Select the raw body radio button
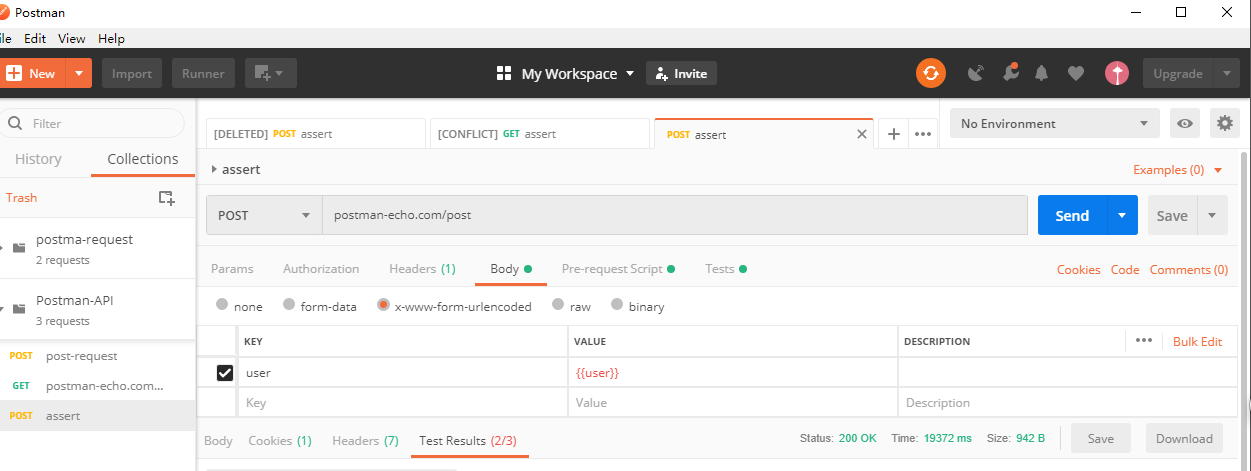Viewport: 1251px width, 471px height. click(558, 305)
